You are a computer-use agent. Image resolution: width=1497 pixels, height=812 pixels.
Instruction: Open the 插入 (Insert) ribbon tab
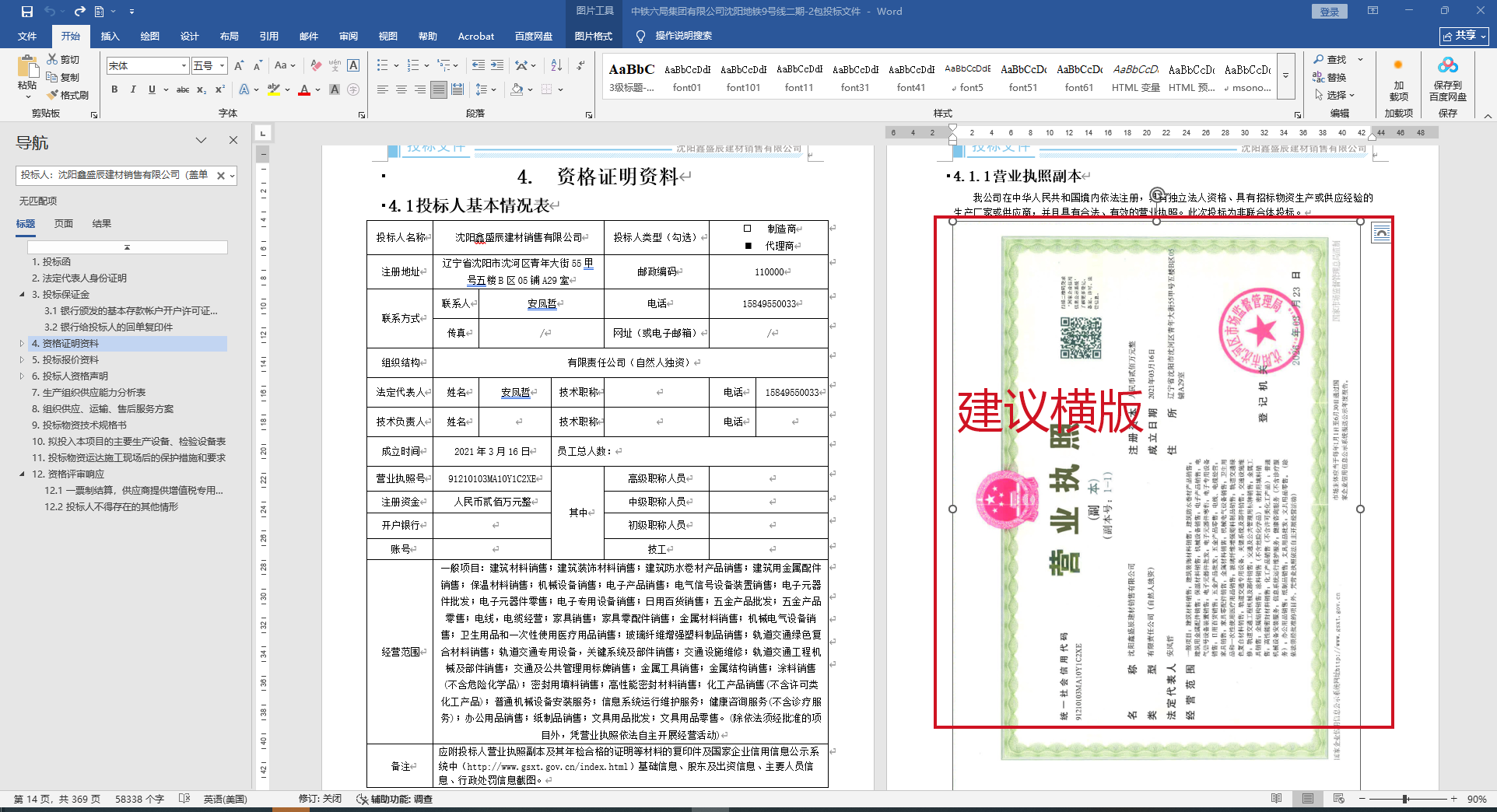[x=110, y=36]
